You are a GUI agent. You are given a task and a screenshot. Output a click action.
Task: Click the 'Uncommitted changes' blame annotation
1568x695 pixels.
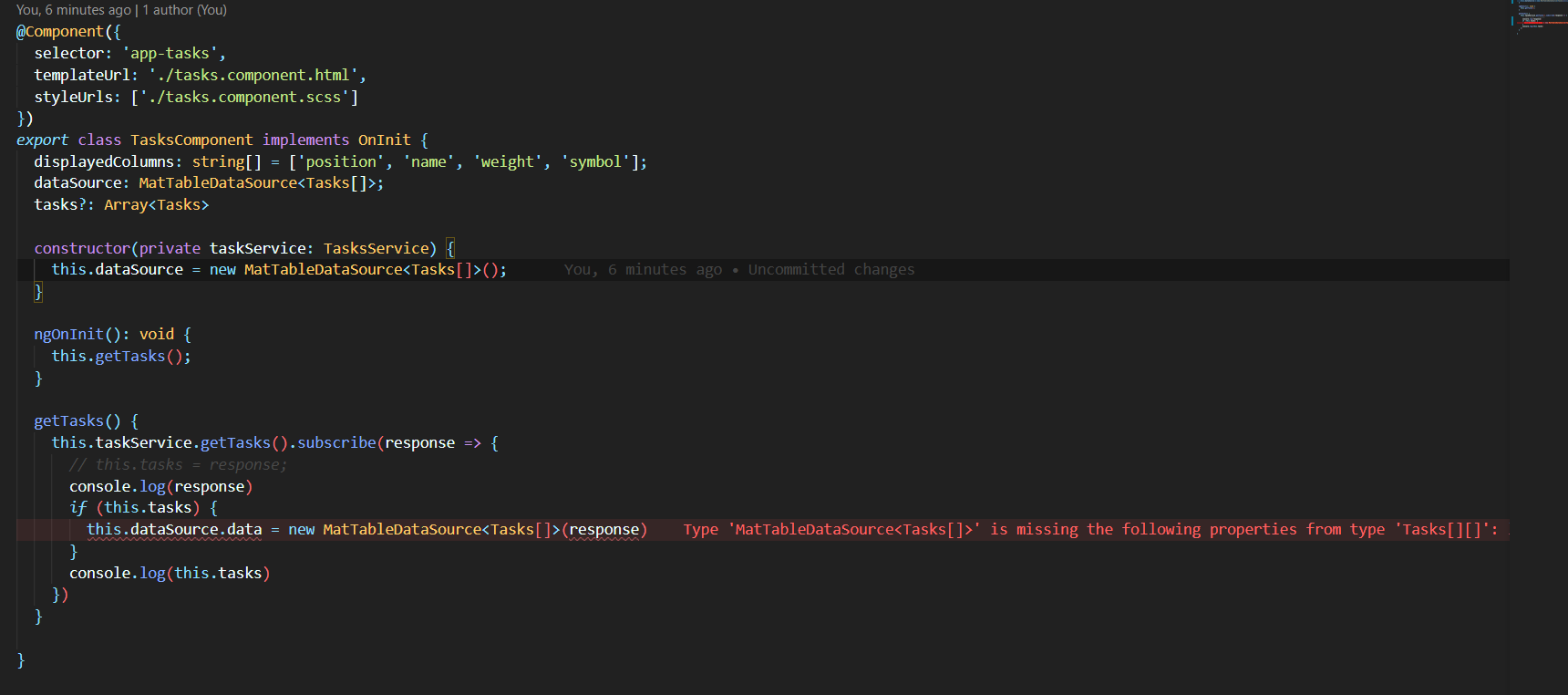pos(831,269)
